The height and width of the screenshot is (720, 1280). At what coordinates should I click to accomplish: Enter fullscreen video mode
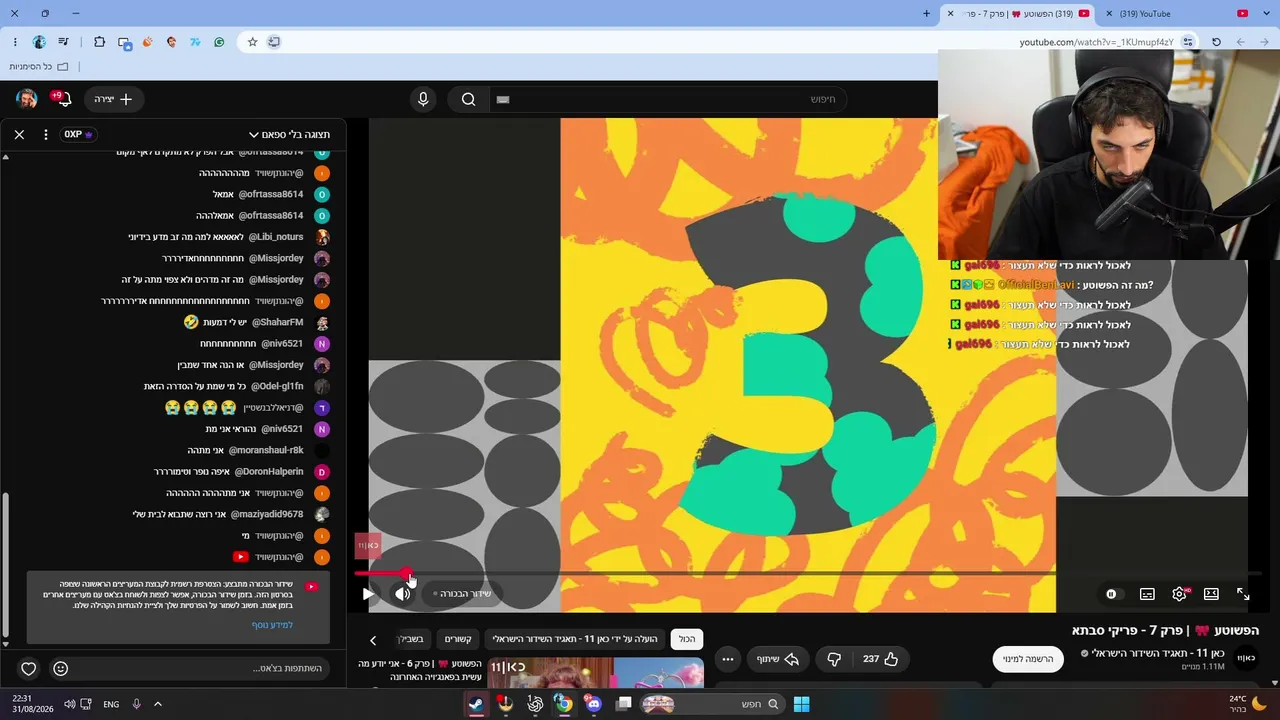(x=1243, y=594)
